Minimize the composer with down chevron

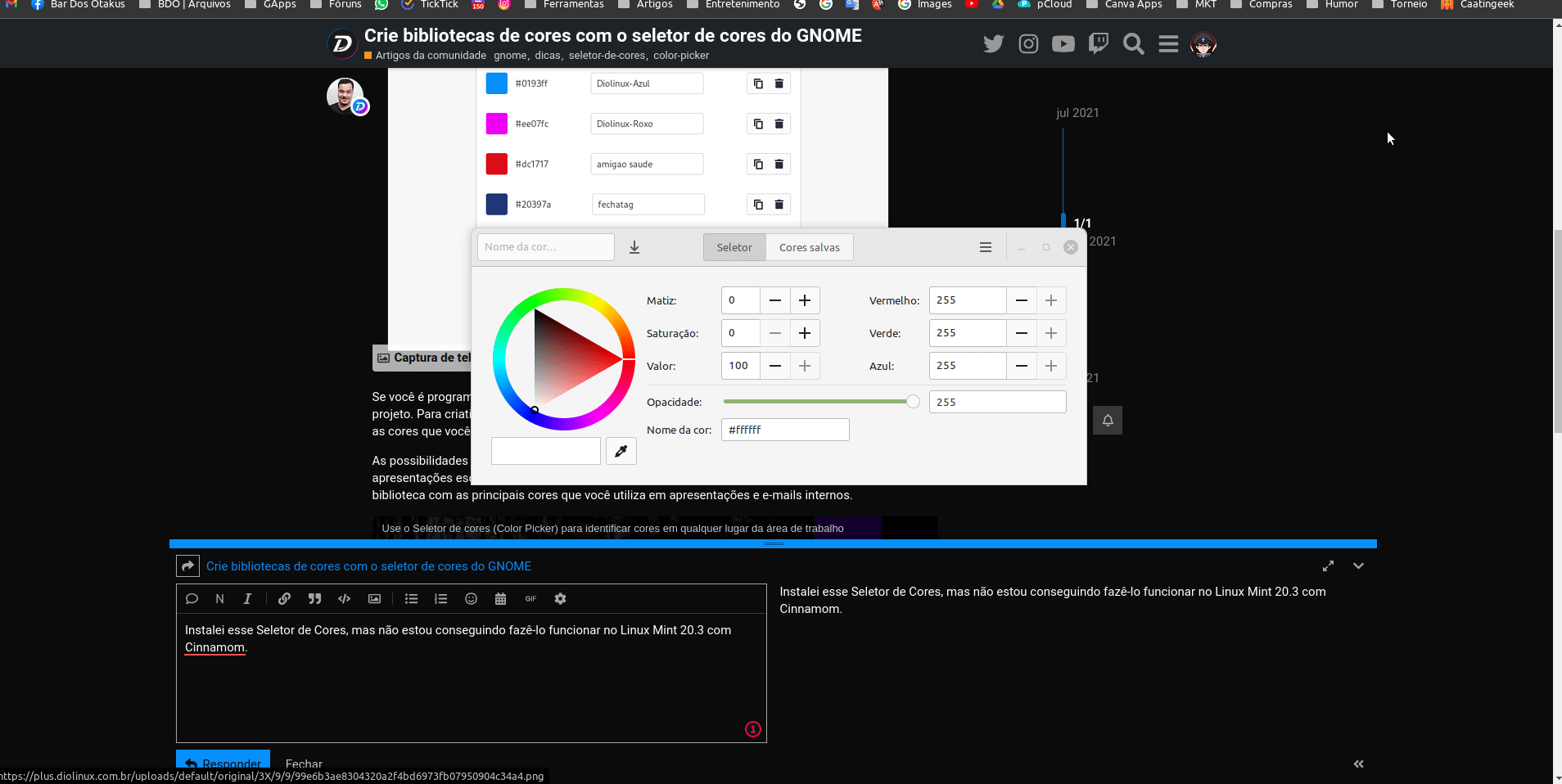coord(1358,566)
